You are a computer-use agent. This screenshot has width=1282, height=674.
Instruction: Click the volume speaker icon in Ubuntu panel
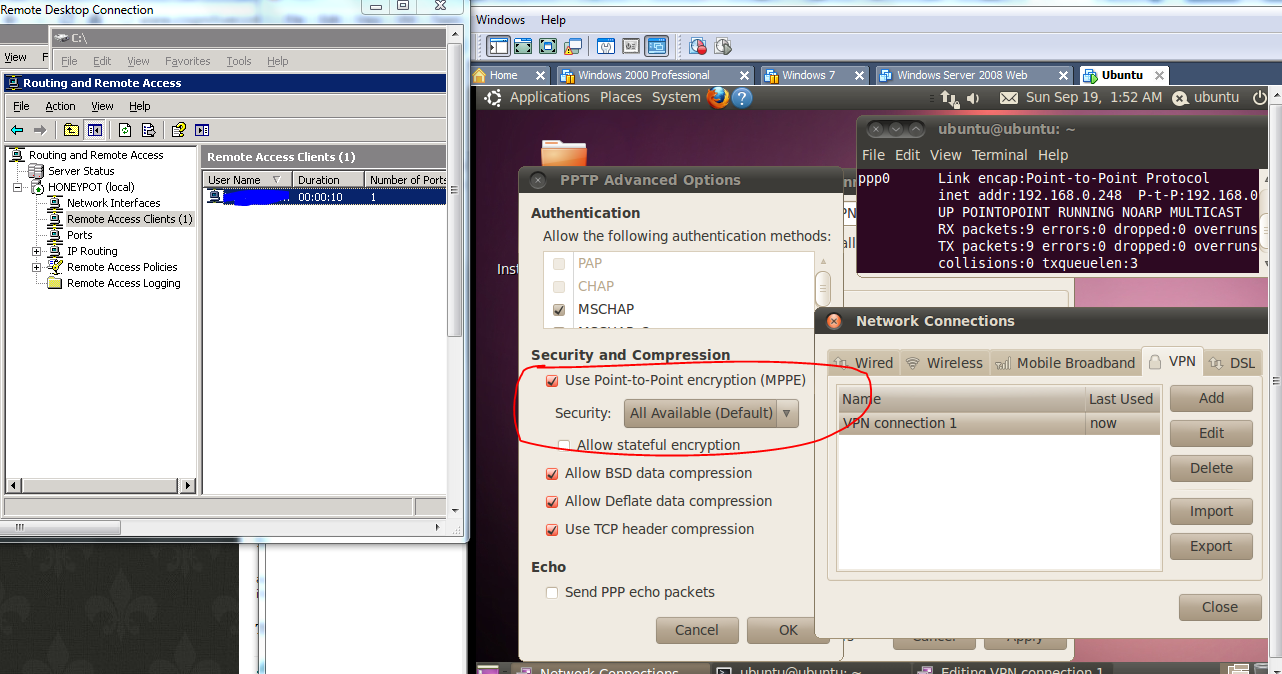973,98
